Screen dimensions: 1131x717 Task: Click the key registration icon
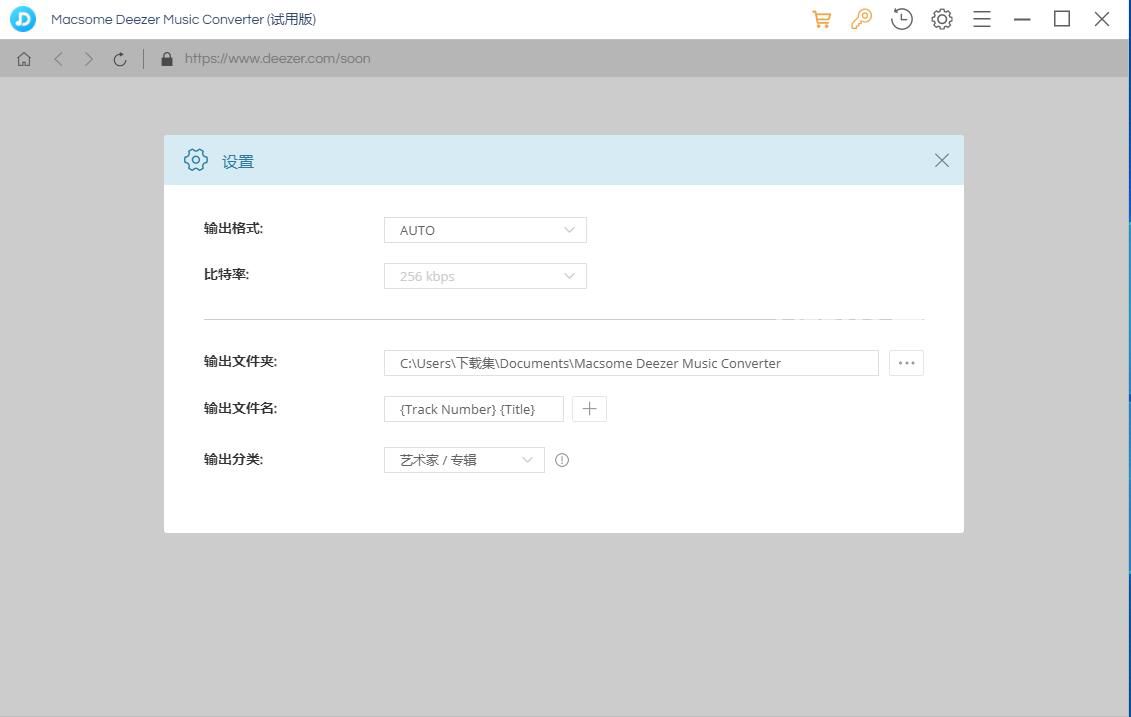point(861,19)
